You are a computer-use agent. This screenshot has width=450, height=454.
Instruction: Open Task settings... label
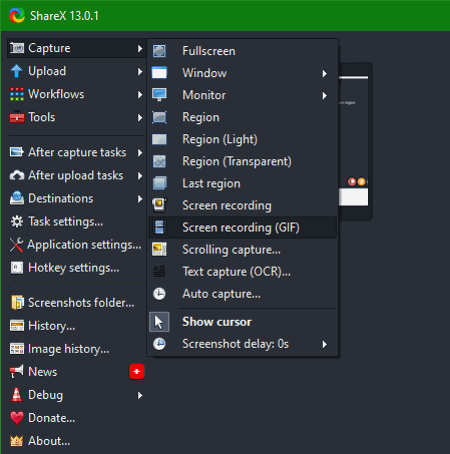click(x=66, y=222)
